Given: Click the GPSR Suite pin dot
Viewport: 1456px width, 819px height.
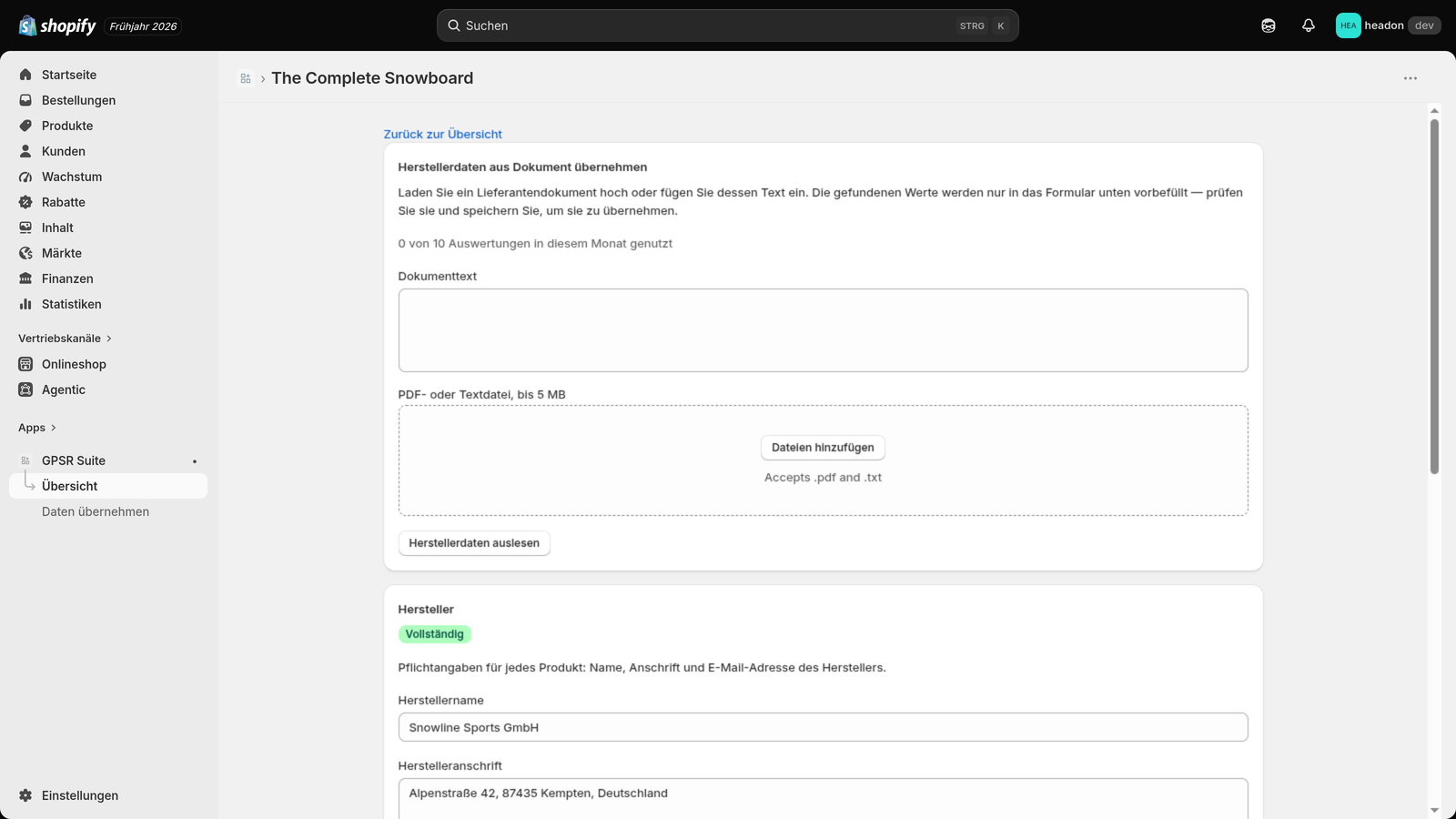Looking at the screenshot, I should pyautogui.click(x=195, y=461).
